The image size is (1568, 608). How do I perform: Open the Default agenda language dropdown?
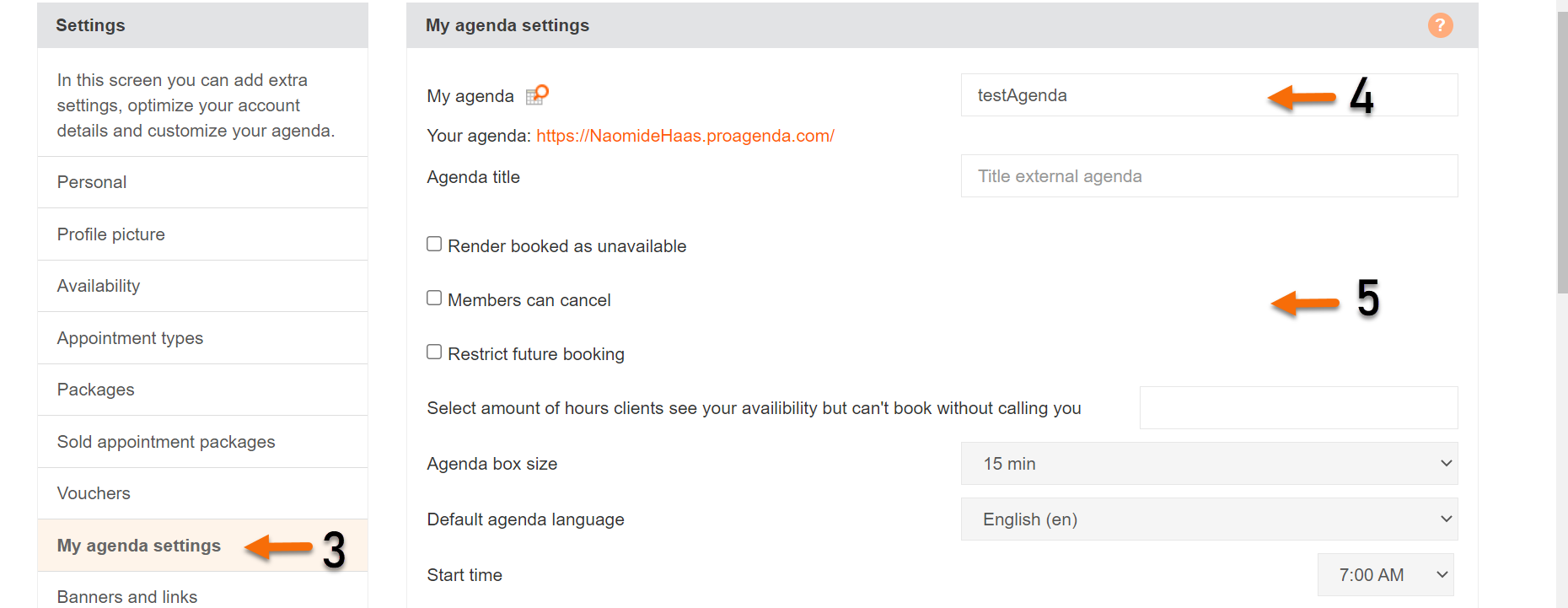click(x=1209, y=519)
